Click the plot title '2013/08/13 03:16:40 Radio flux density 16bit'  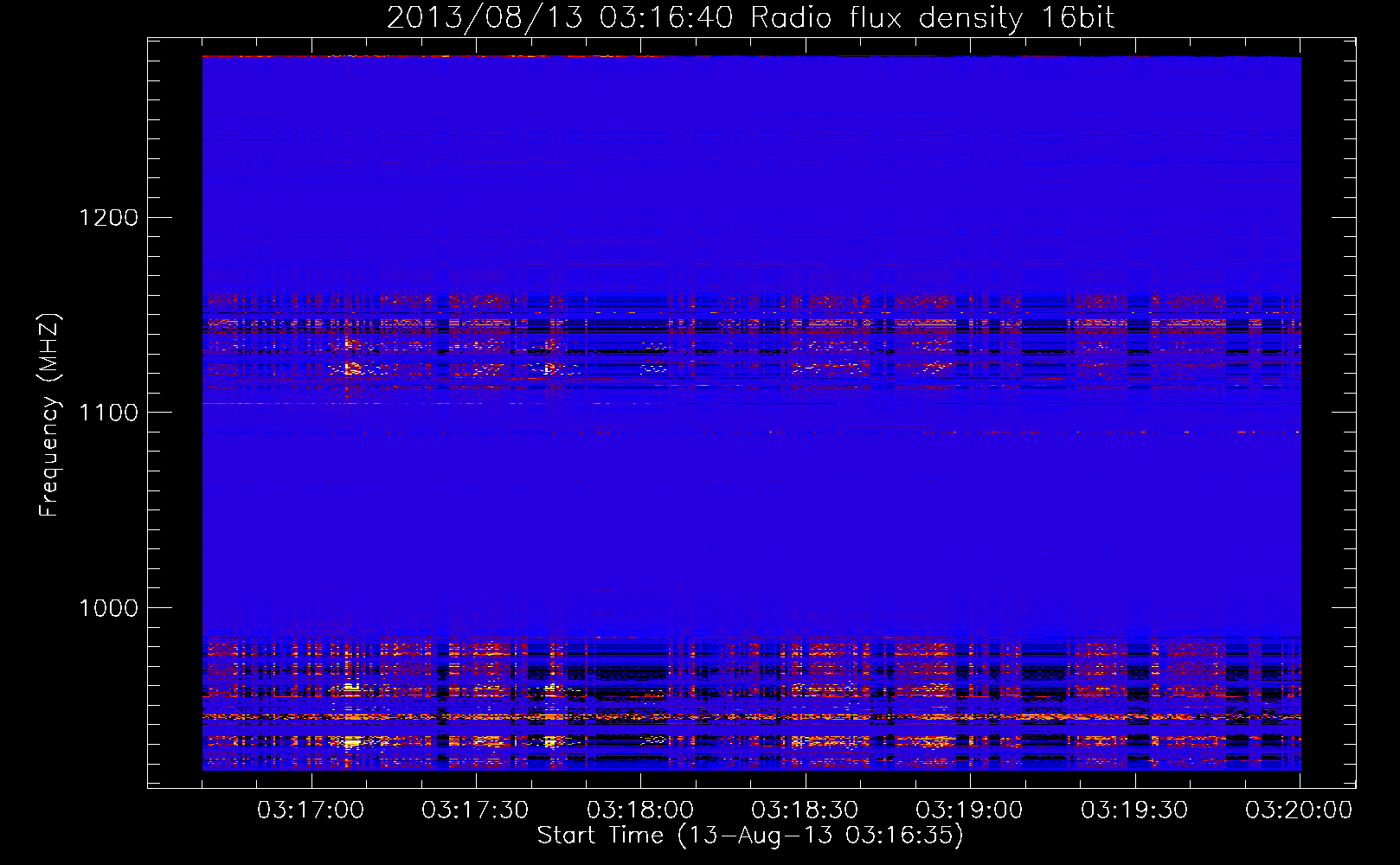pos(750,18)
